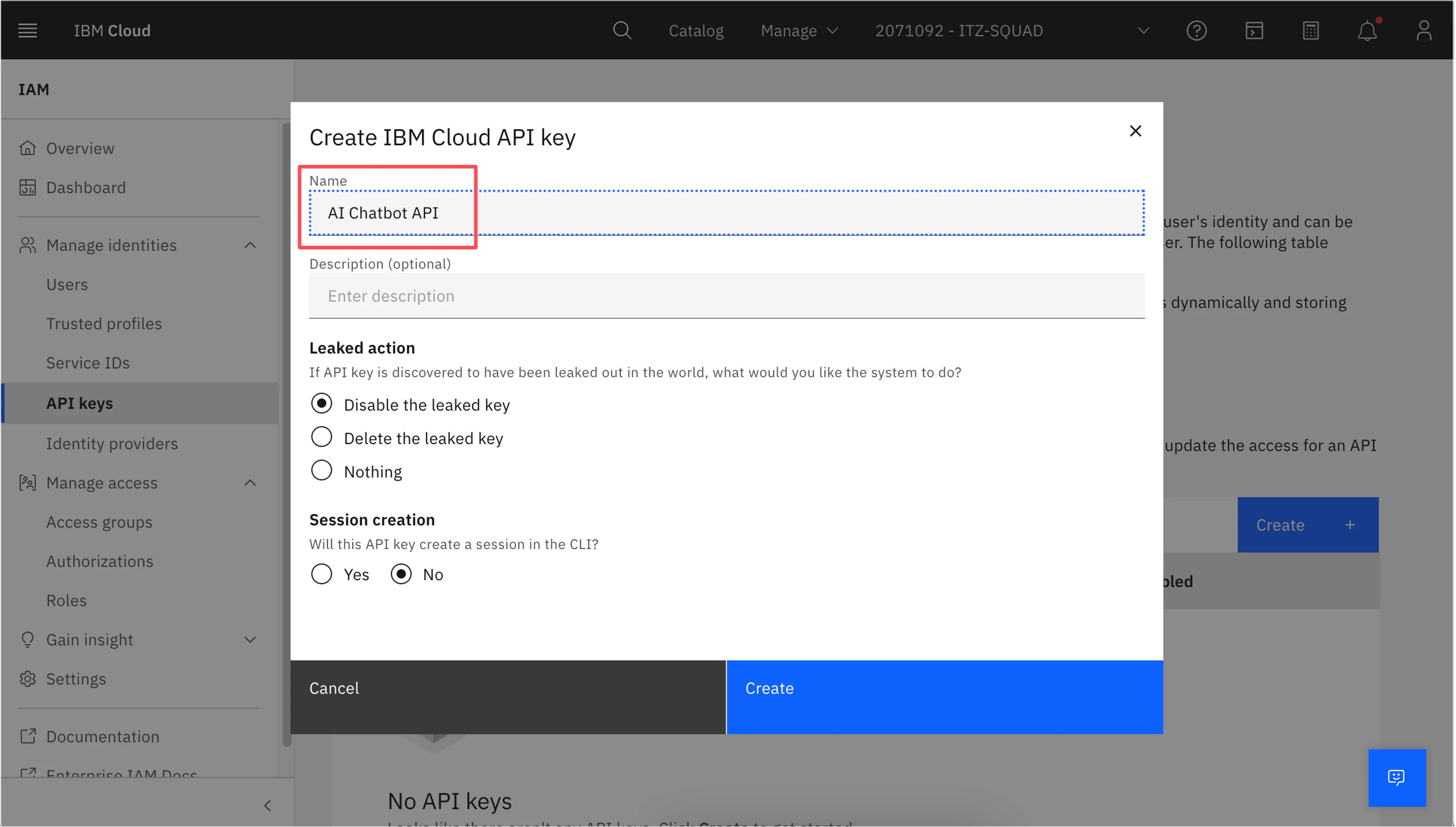The height and width of the screenshot is (827, 1456).
Task: View notifications bell icon
Action: click(1367, 31)
